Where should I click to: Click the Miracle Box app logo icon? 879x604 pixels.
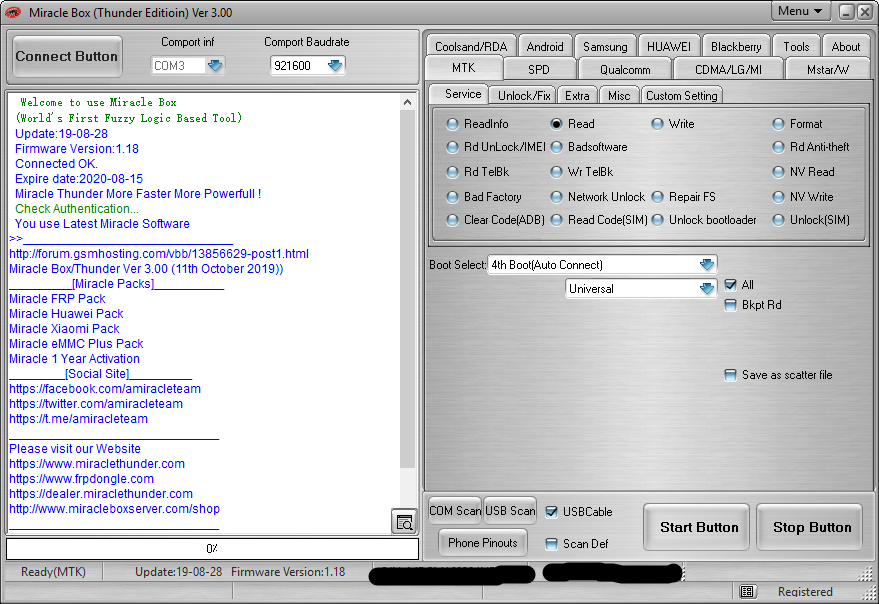click(x=12, y=12)
